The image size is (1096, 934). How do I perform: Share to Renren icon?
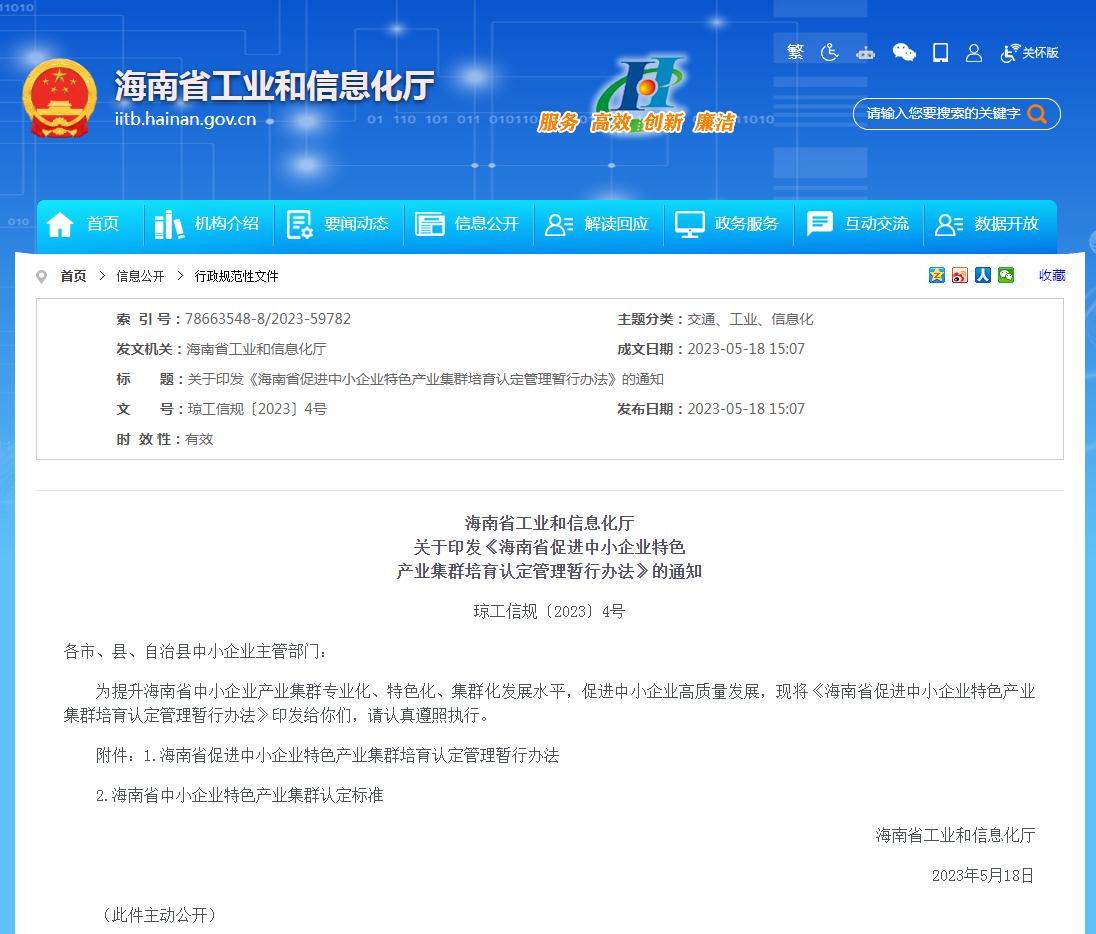coord(983,275)
